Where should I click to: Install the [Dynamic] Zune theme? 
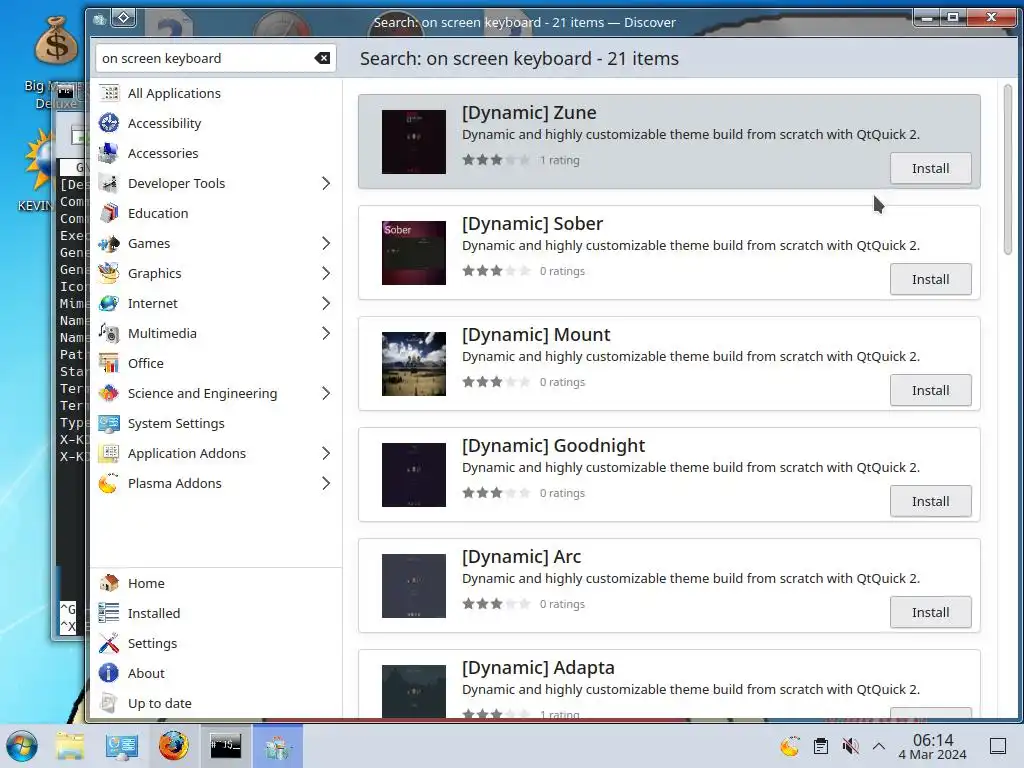(931, 168)
